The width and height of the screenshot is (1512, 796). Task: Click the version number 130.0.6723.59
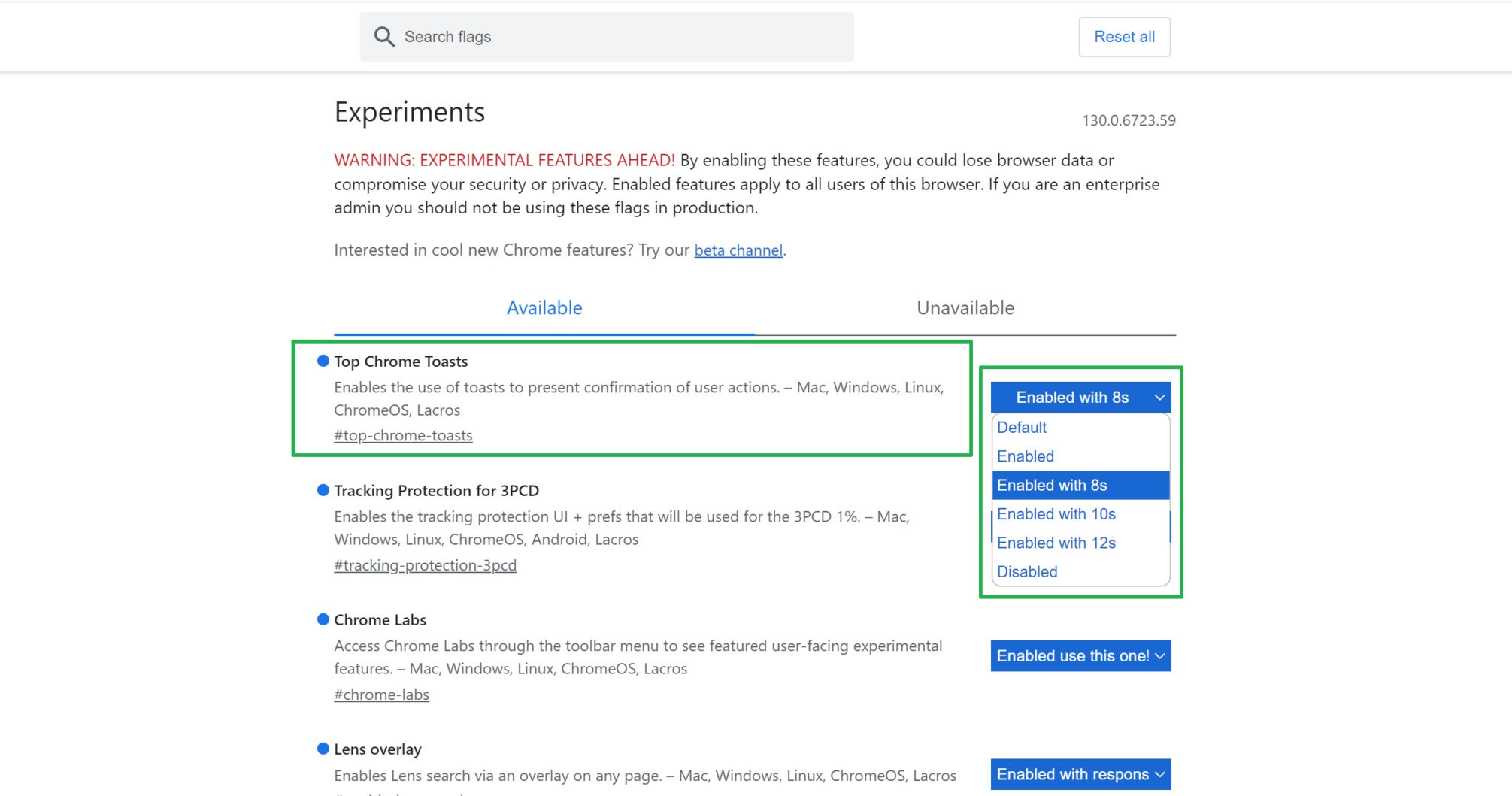pos(1129,120)
